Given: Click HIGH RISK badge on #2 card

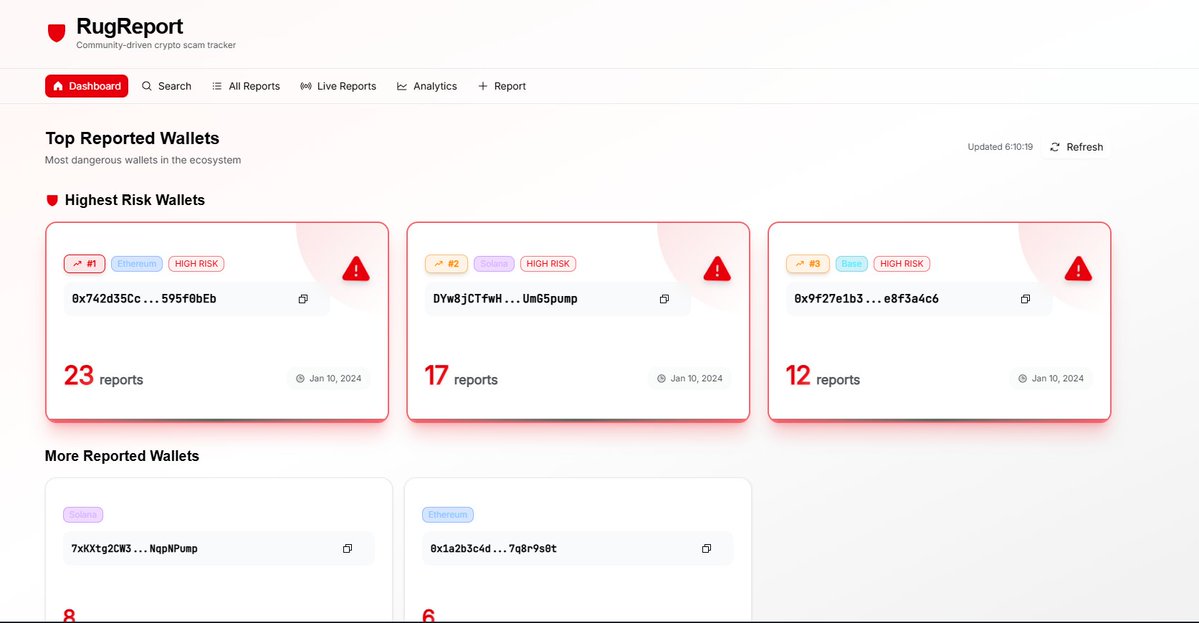Looking at the screenshot, I should (x=548, y=264).
